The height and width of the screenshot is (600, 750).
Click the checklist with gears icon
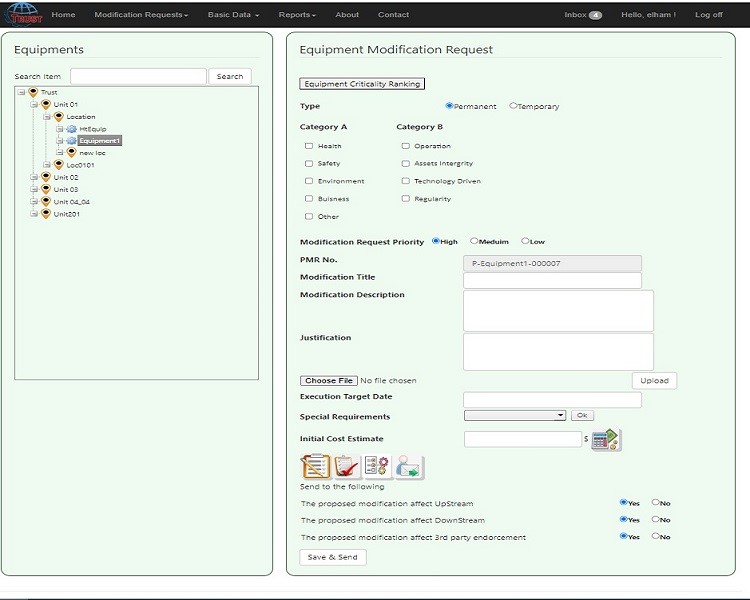click(377, 466)
